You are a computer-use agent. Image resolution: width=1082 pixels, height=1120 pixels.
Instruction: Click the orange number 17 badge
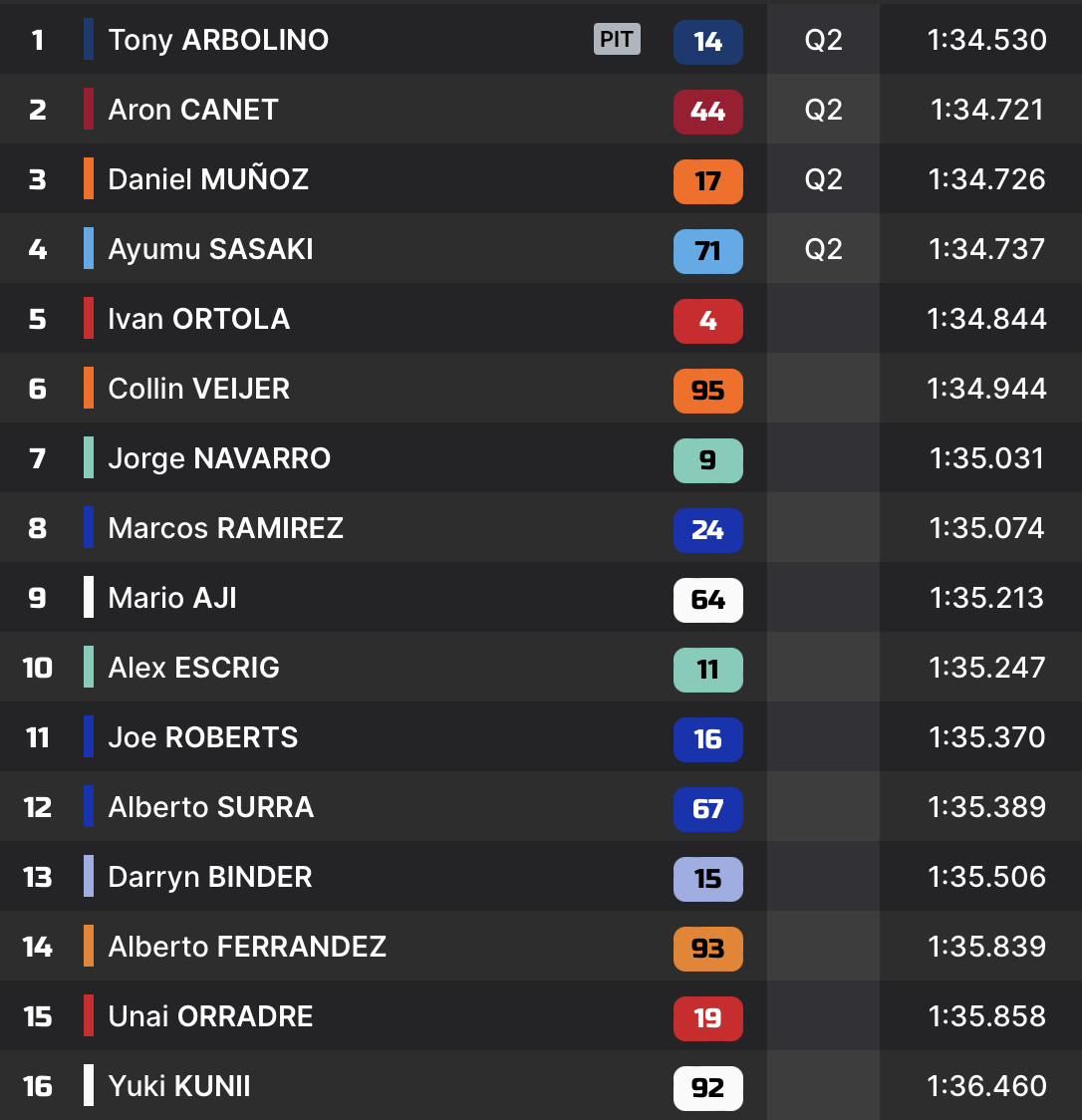[707, 181]
